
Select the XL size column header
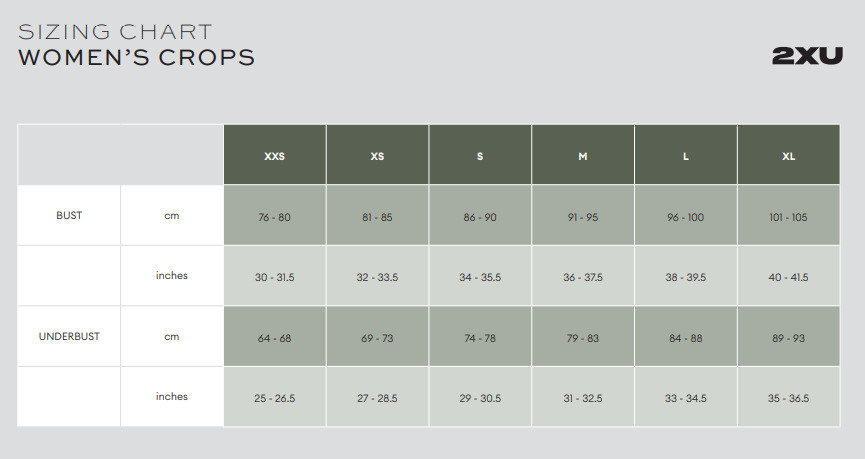click(789, 154)
